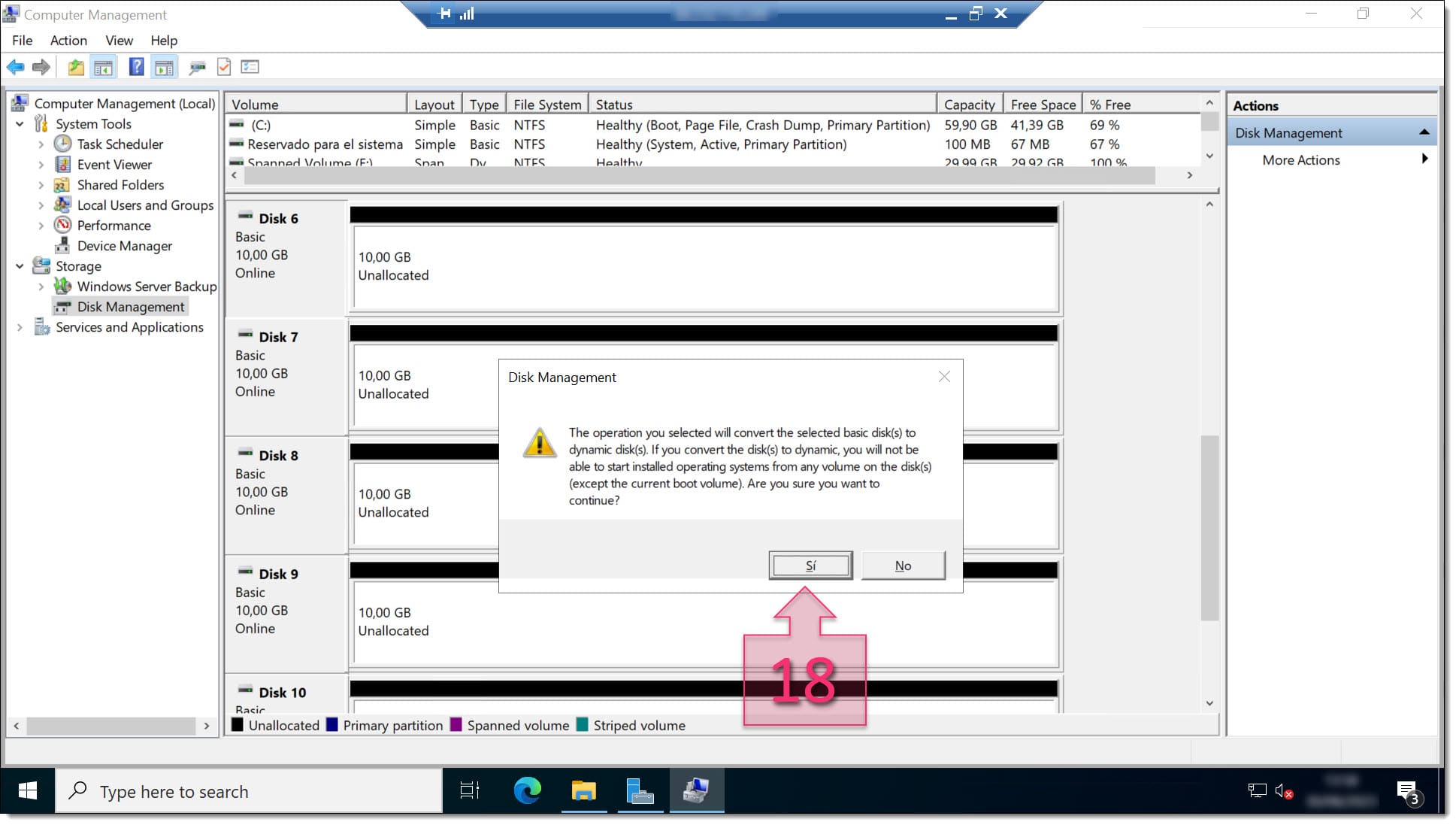Close the Disk Management warning dialog

tap(944, 377)
